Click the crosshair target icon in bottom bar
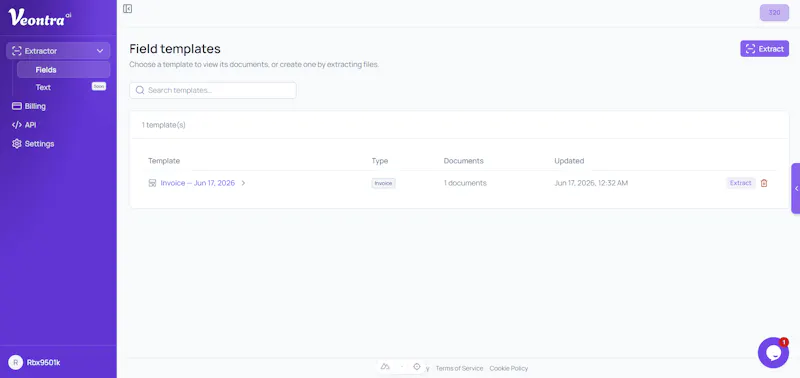The image size is (800, 378). click(417, 366)
